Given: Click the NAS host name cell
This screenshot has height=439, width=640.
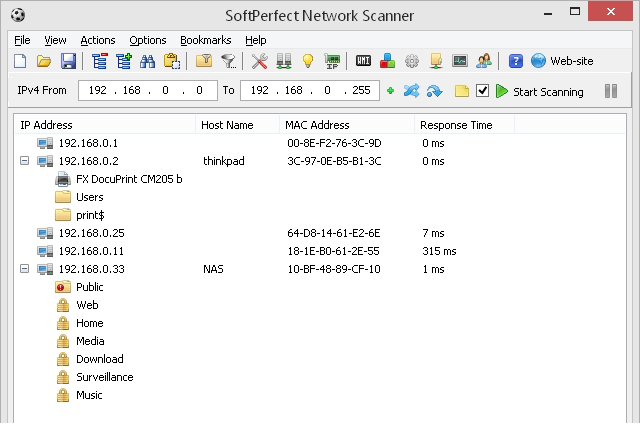Looking at the screenshot, I should click(x=213, y=269).
